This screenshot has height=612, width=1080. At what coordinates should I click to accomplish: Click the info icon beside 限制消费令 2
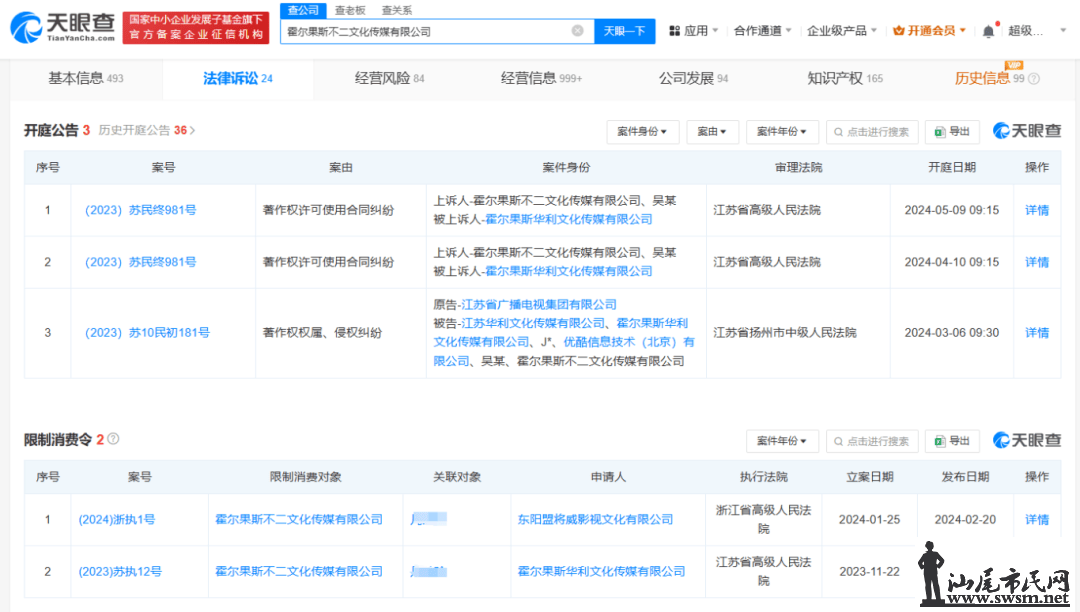(114, 439)
